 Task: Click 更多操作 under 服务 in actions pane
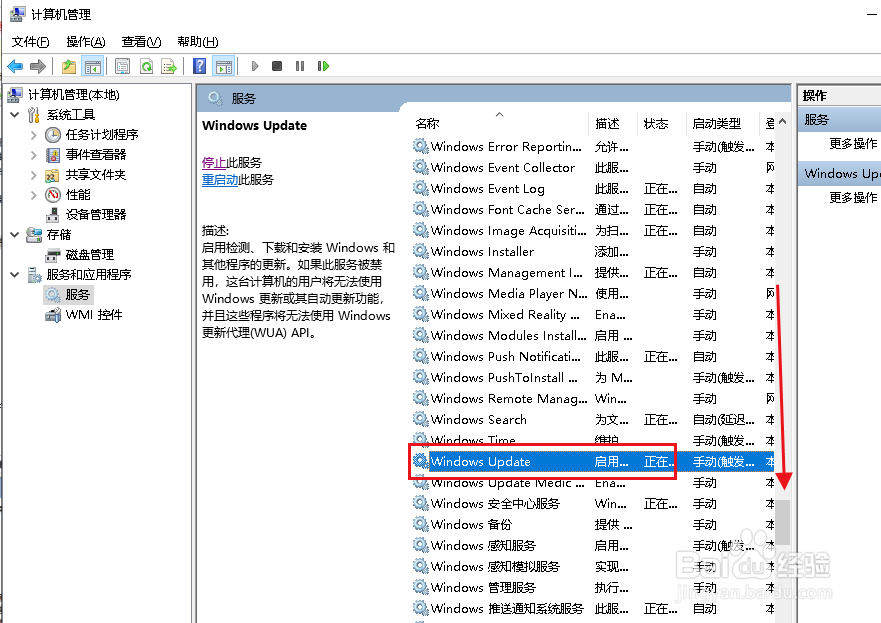[x=853, y=144]
